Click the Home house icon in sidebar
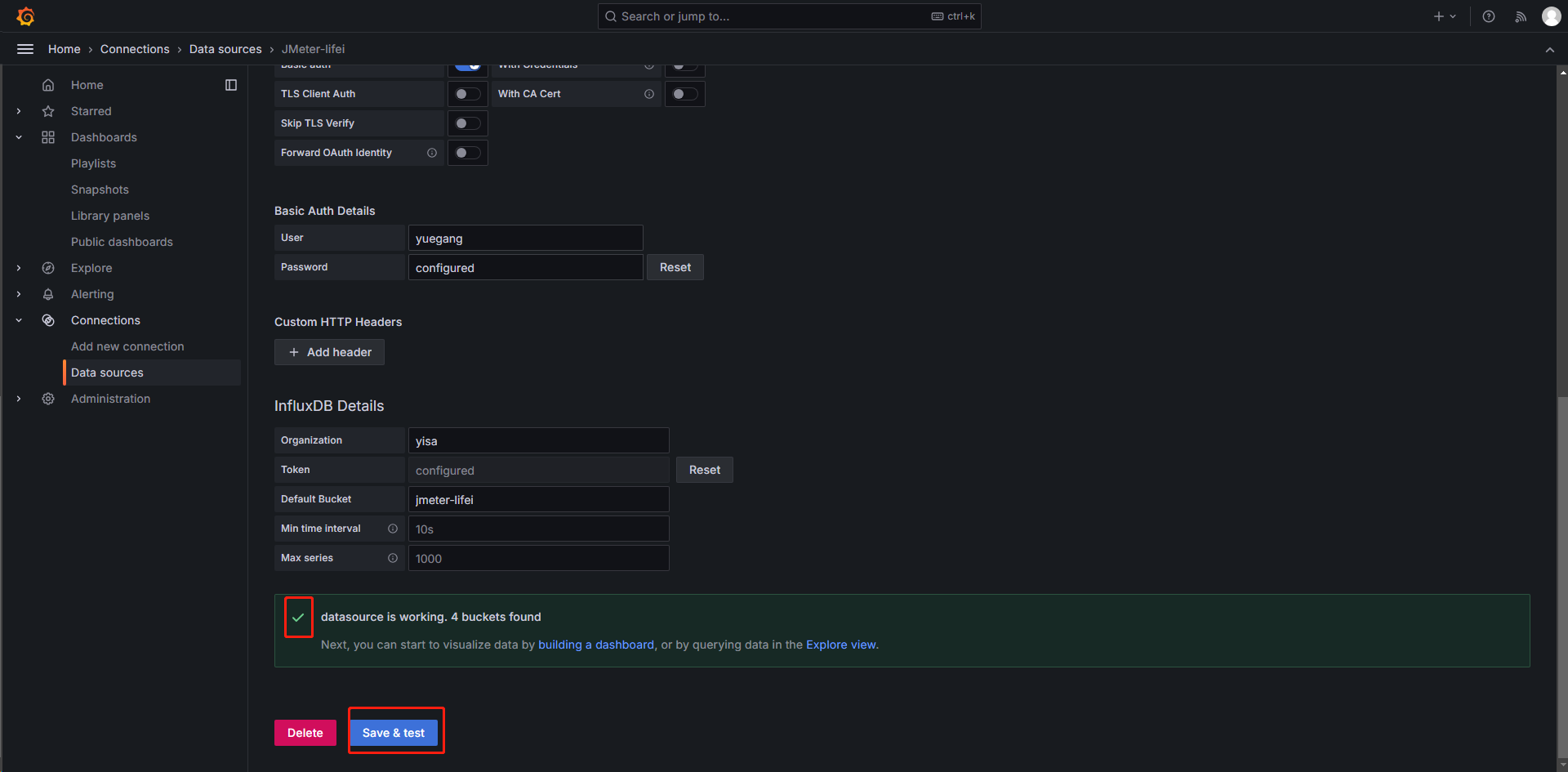The height and width of the screenshot is (772, 1568). [x=48, y=85]
